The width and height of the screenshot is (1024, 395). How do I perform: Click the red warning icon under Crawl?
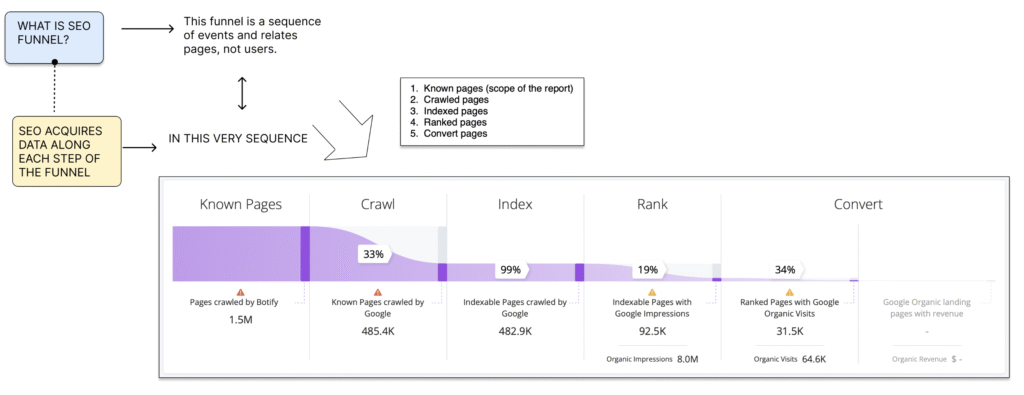tap(377, 292)
